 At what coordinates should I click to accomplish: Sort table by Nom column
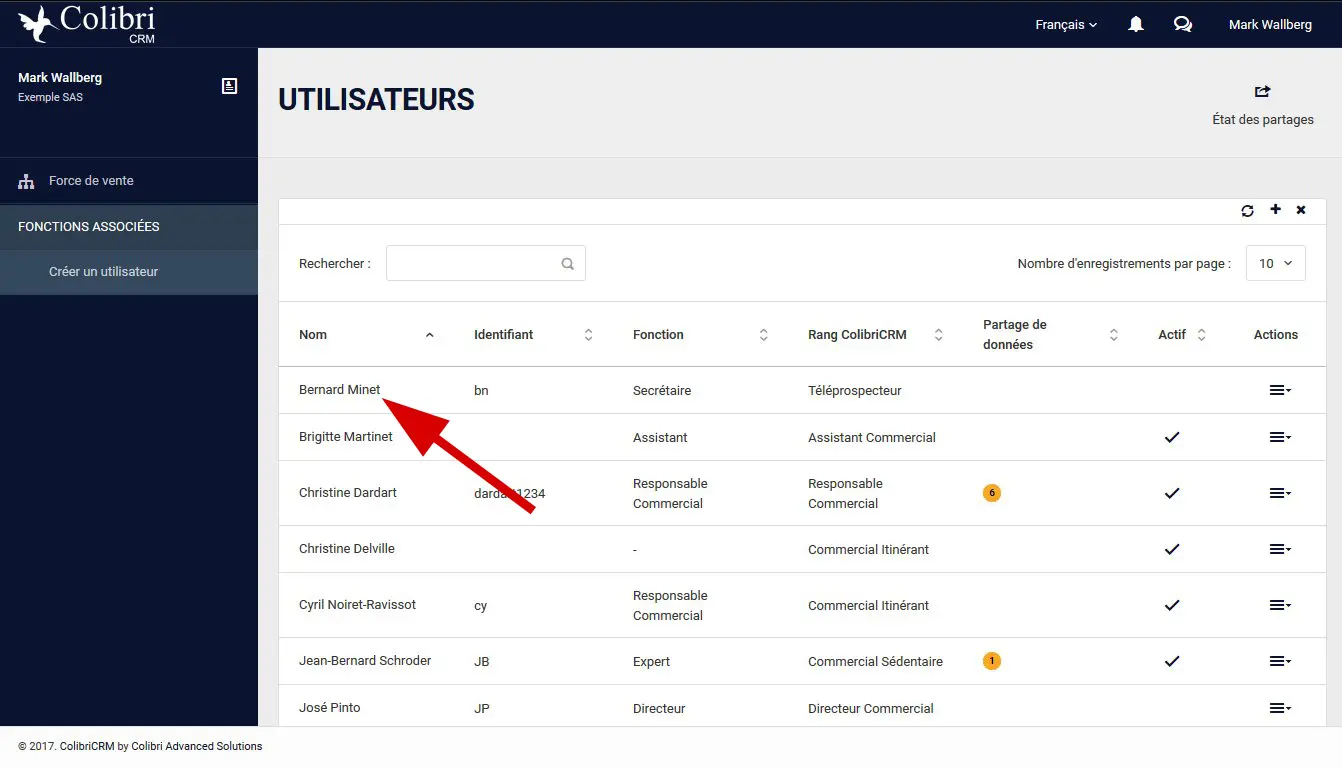pos(366,335)
